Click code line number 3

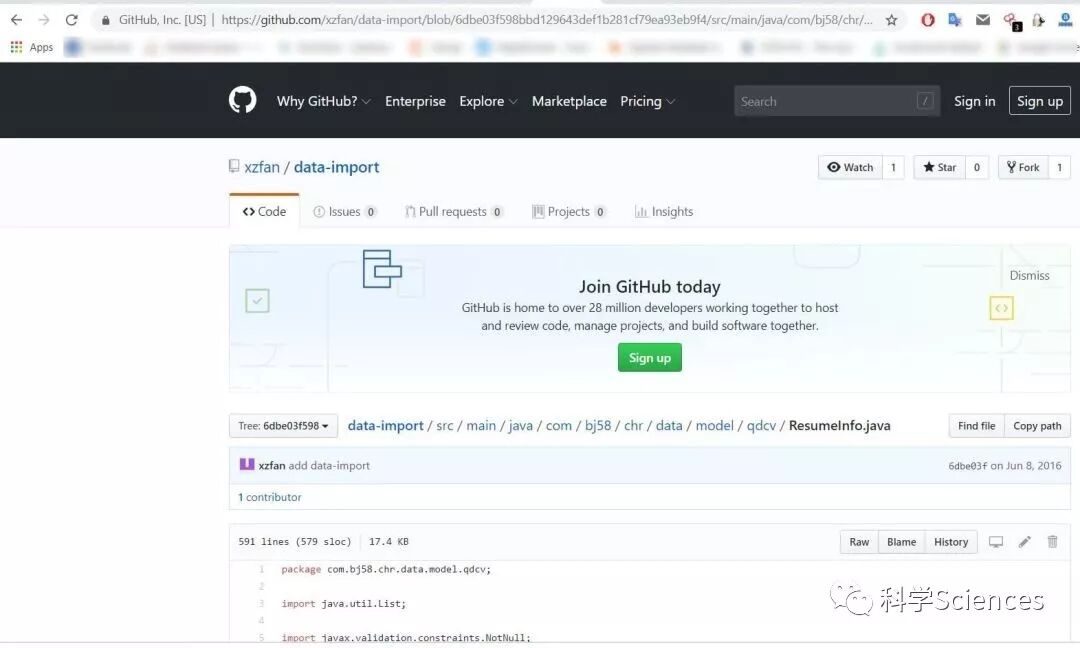pos(261,604)
